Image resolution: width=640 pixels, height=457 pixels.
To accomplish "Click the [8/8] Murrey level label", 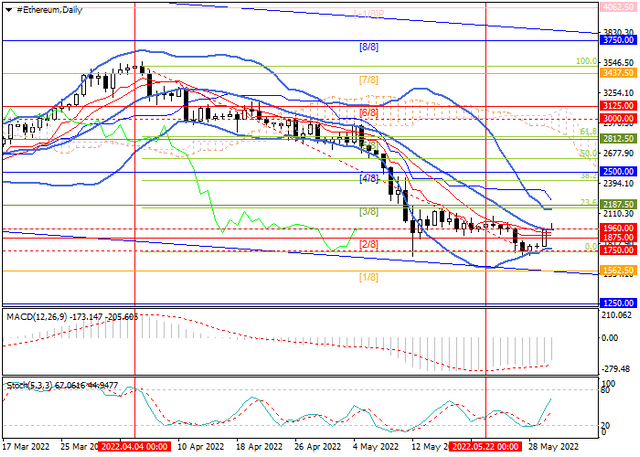I will click(369, 47).
